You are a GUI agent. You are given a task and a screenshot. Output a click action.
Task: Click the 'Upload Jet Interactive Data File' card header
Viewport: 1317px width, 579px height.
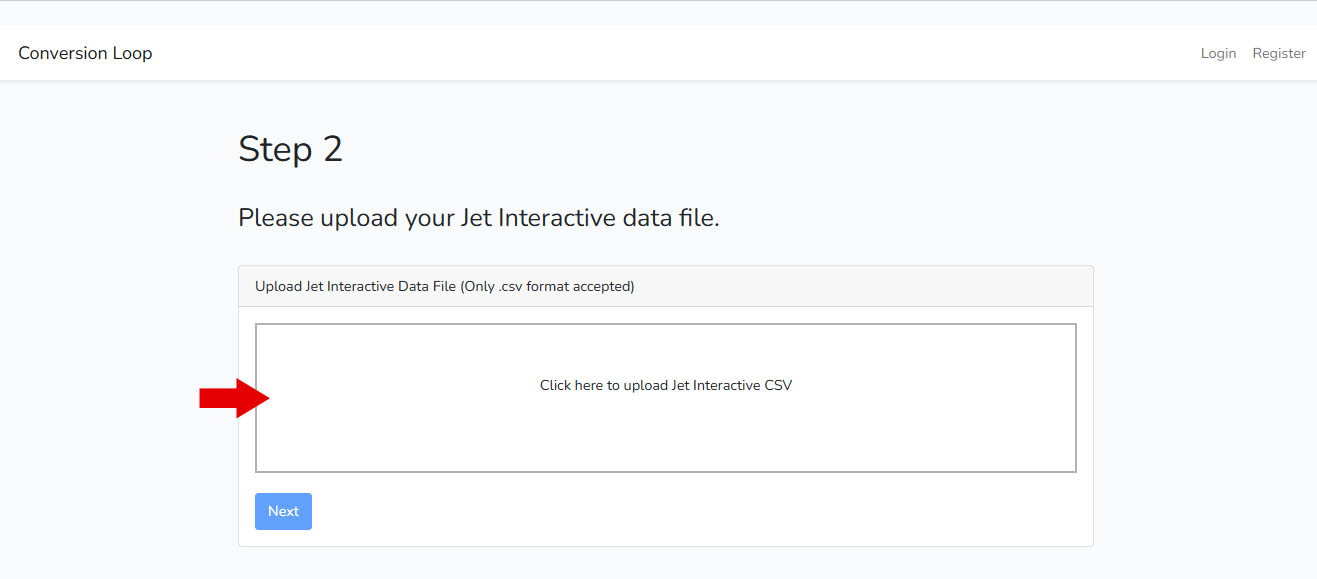pyautogui.click(x=355, y=286)
